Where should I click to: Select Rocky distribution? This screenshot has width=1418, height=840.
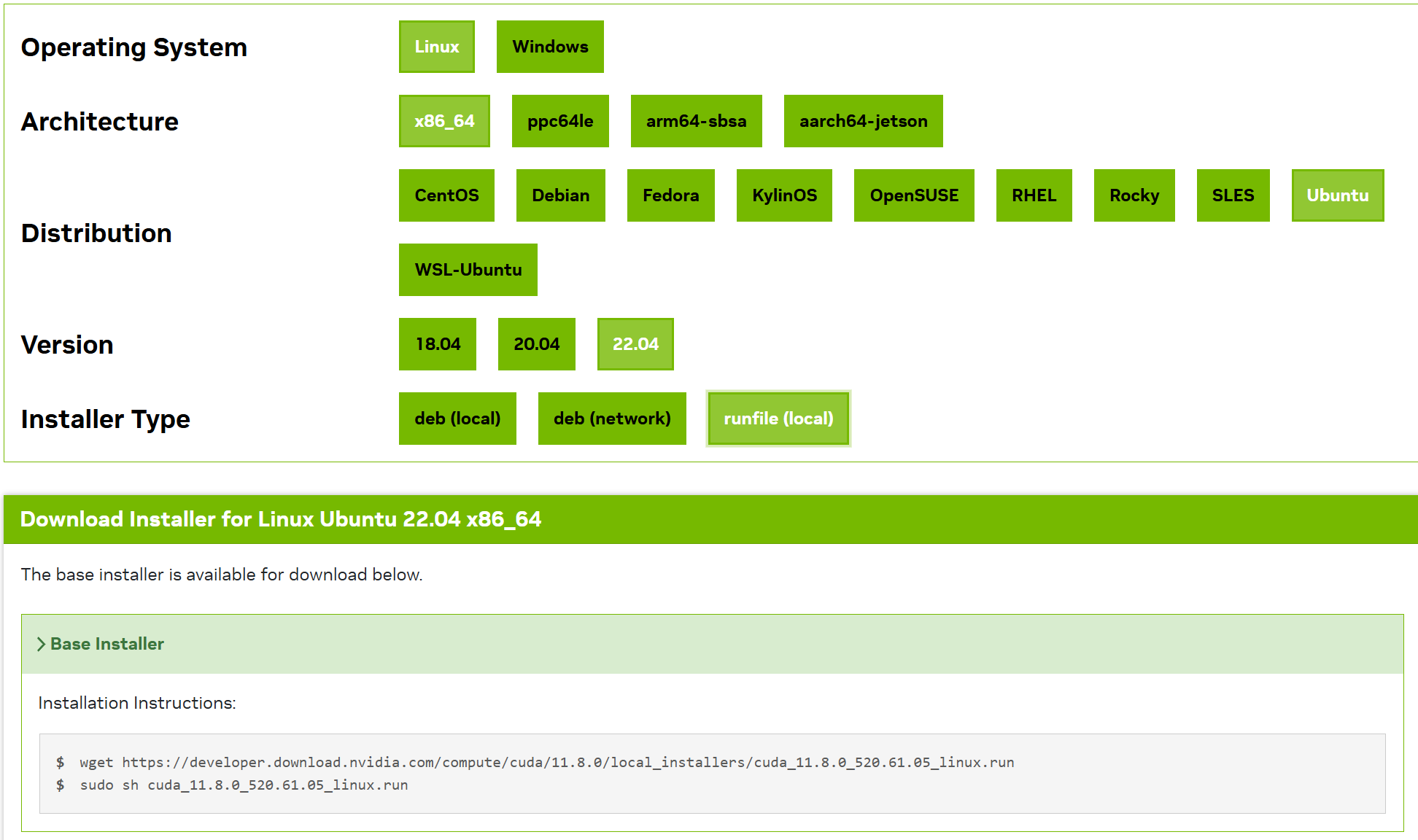coord(1134,195)
